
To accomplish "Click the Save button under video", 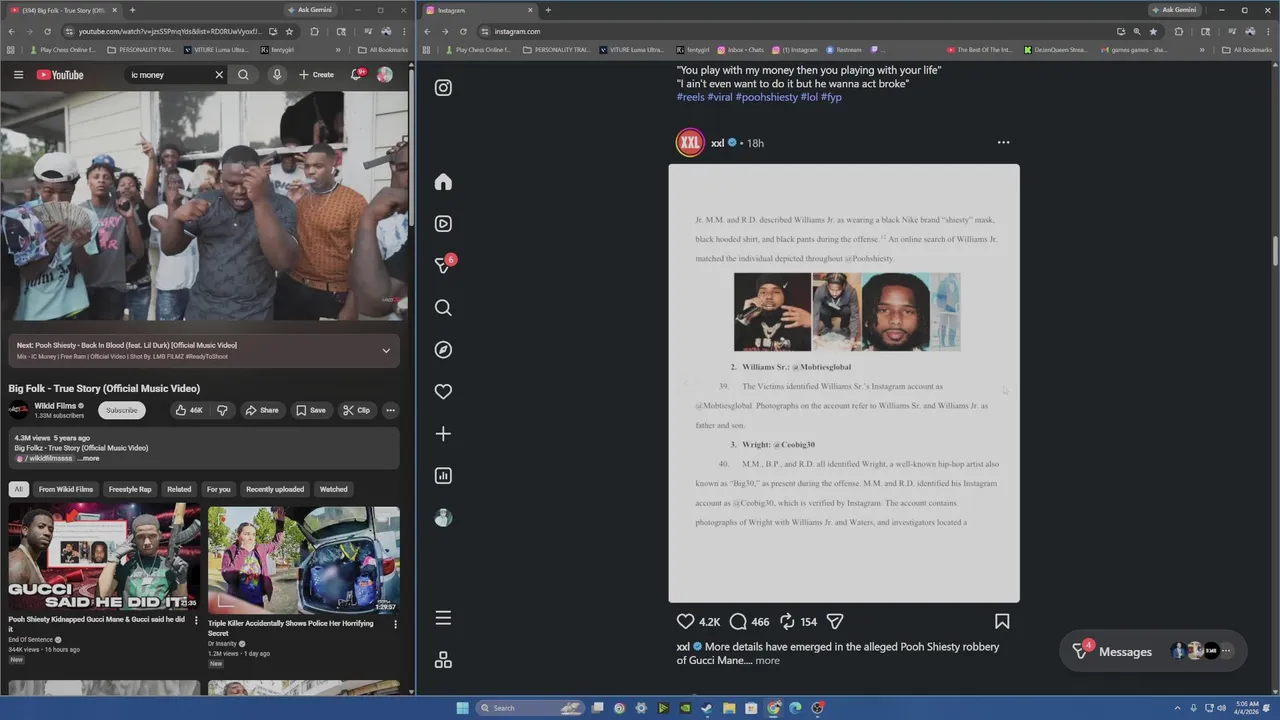I will click(310, 410).
